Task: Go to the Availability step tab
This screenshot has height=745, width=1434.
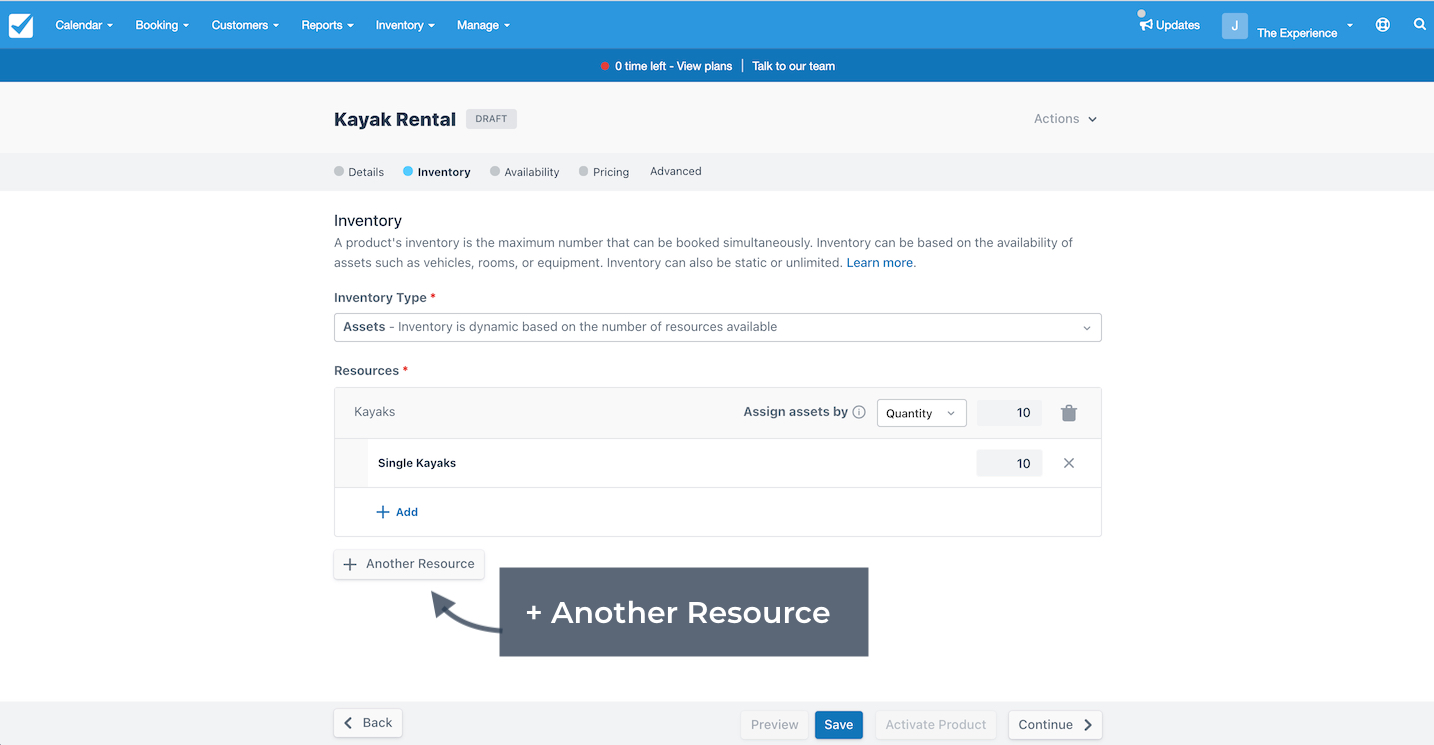Action: pos(525,172)
